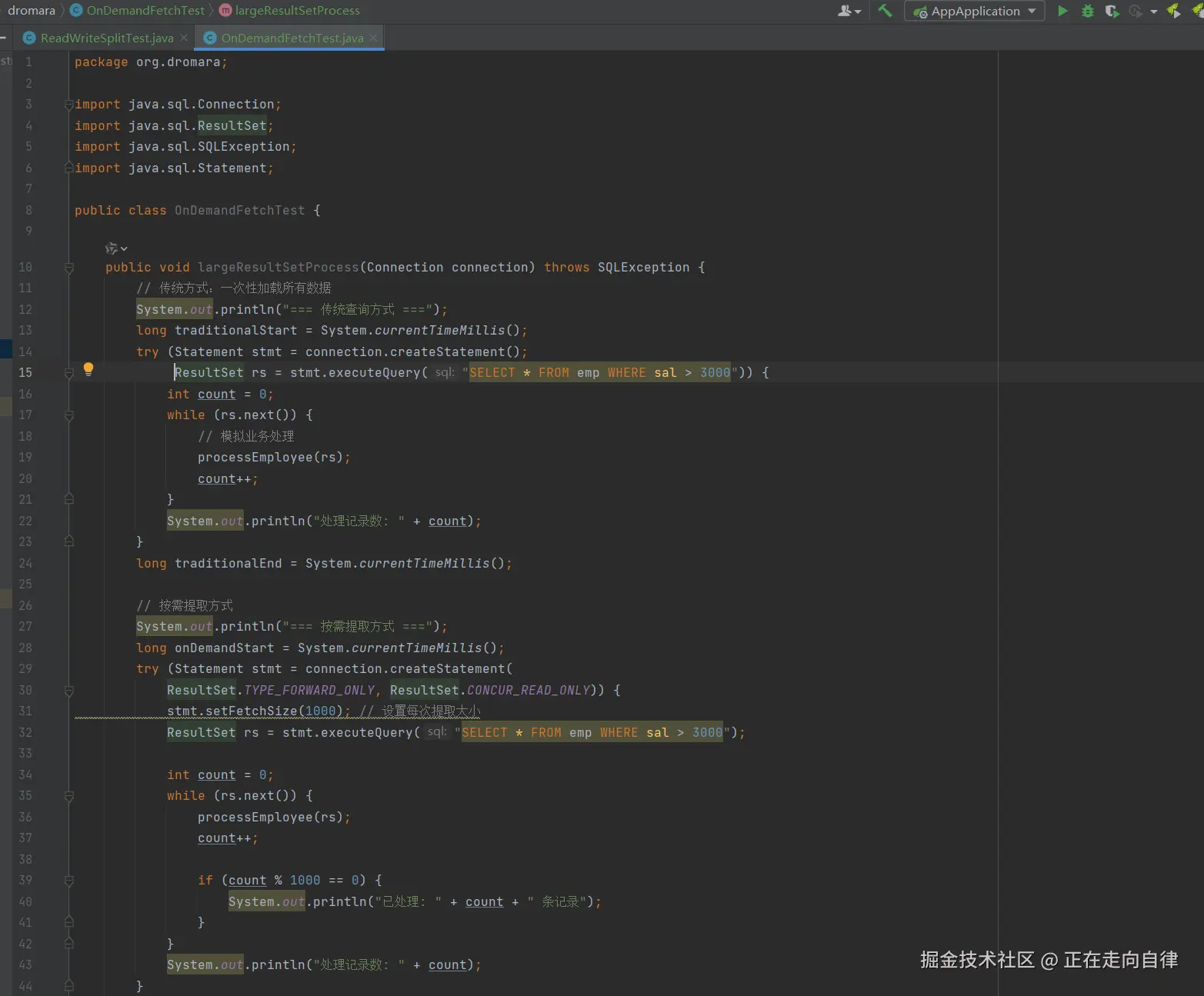Collapse the while loop fold at line 17
Image resolution: width=1204 pixels, height=996 pixels.
click(68, 415)
